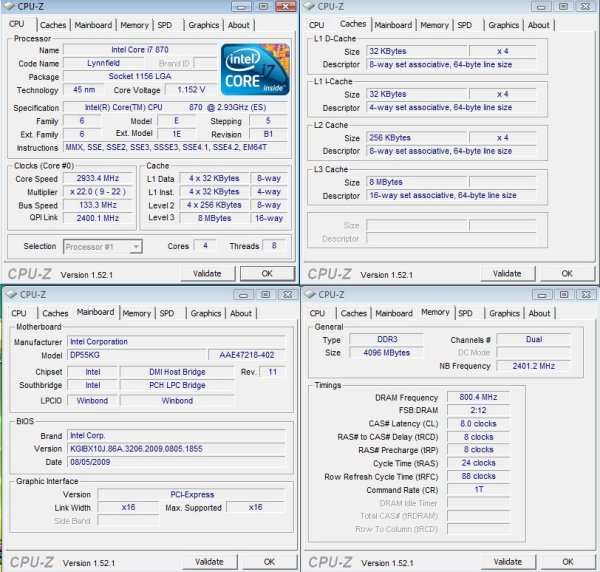This screenshot has width=600, height=572.
Task: Close the Mainboard window
Action: pos(288,295)
